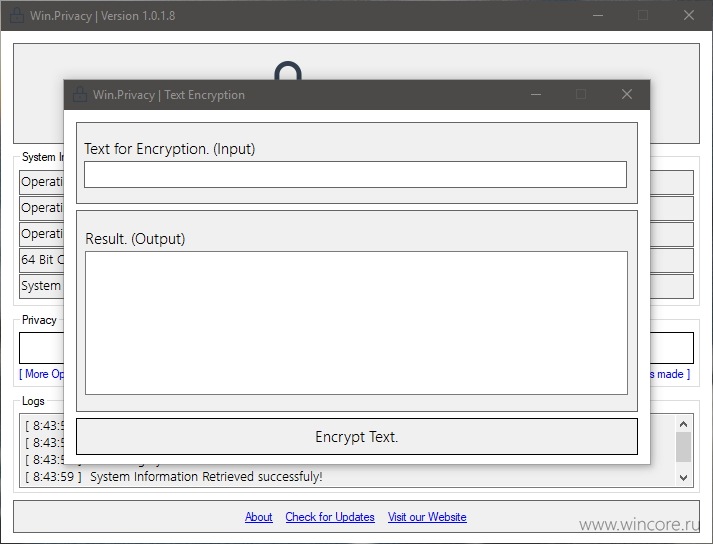Click inside the Result output box
Screen dimensions: 713x544
click(x=356, y=323)
